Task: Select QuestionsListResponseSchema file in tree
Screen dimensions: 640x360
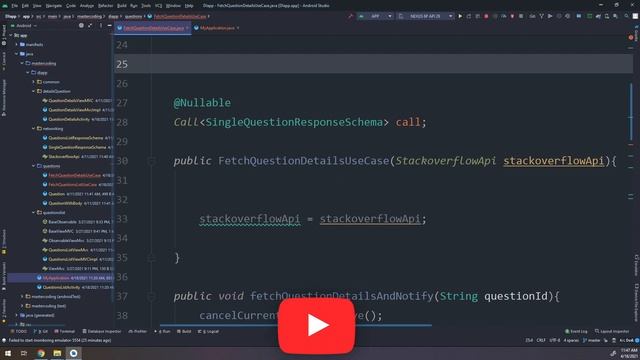Action: click(x=76, y=138)
